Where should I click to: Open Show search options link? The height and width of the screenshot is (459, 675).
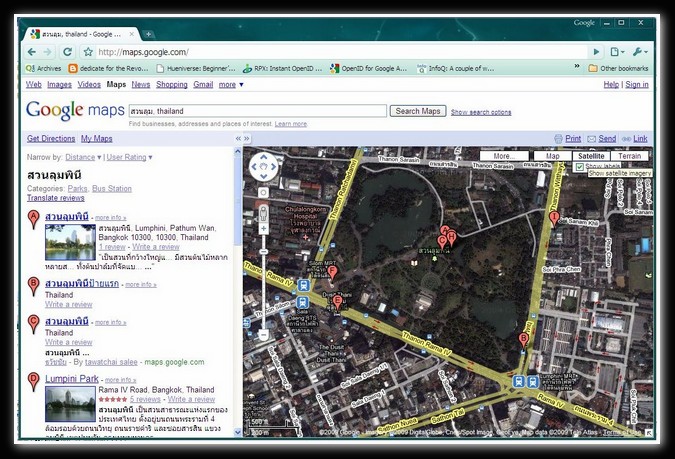coord(481,112)
